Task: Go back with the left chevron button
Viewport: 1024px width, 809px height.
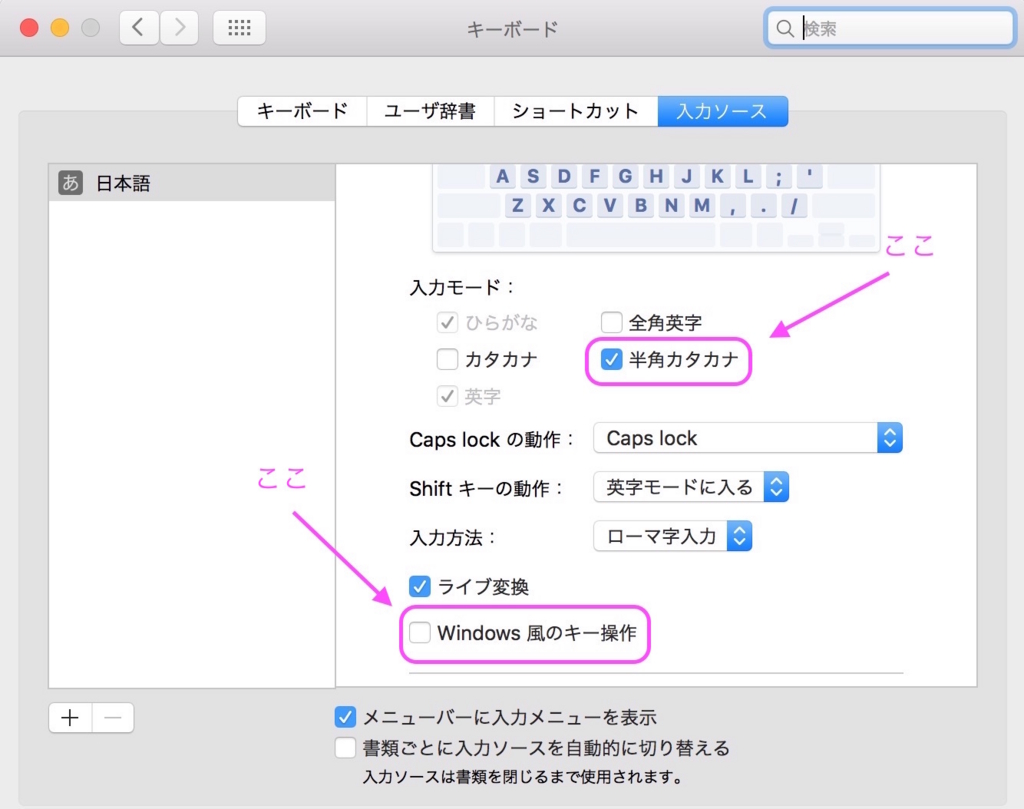Action: (x=138, y=27)
